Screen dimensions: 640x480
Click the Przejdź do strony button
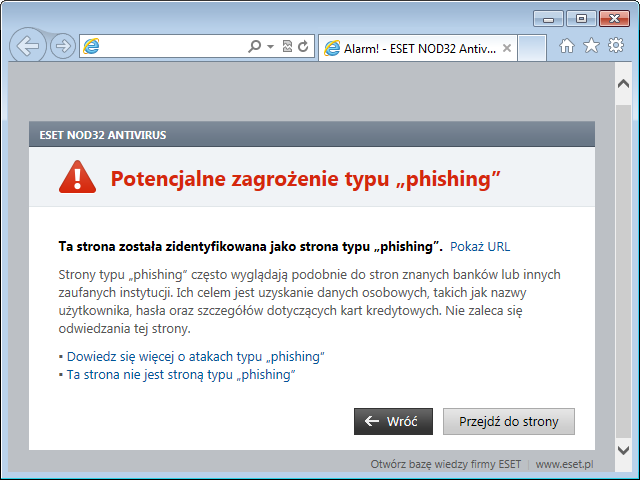pyautogui.click(x=509, y=421)
